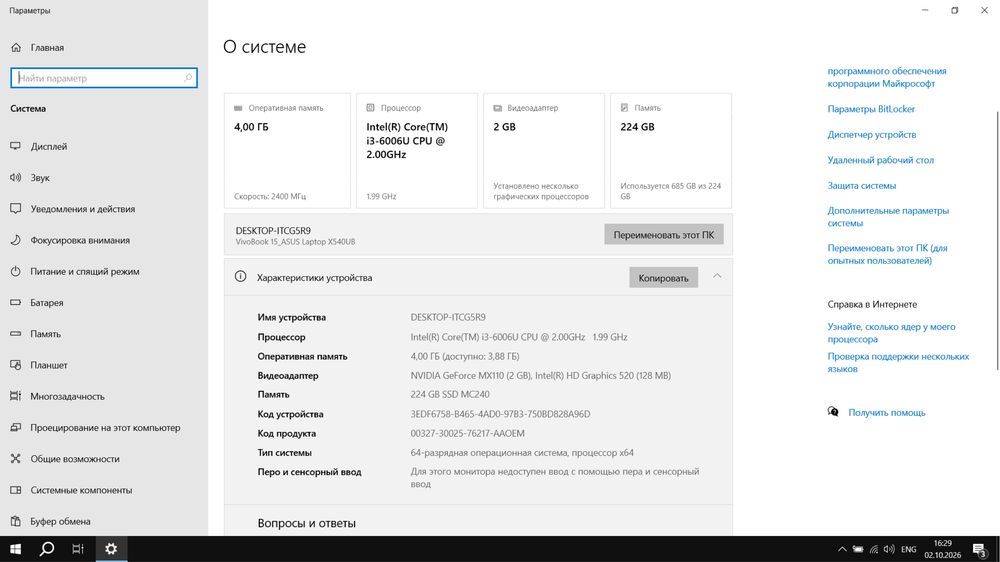1000x562 pixels.
Task: Select the Память 224 GB card
Action: [x=671, y=151]
